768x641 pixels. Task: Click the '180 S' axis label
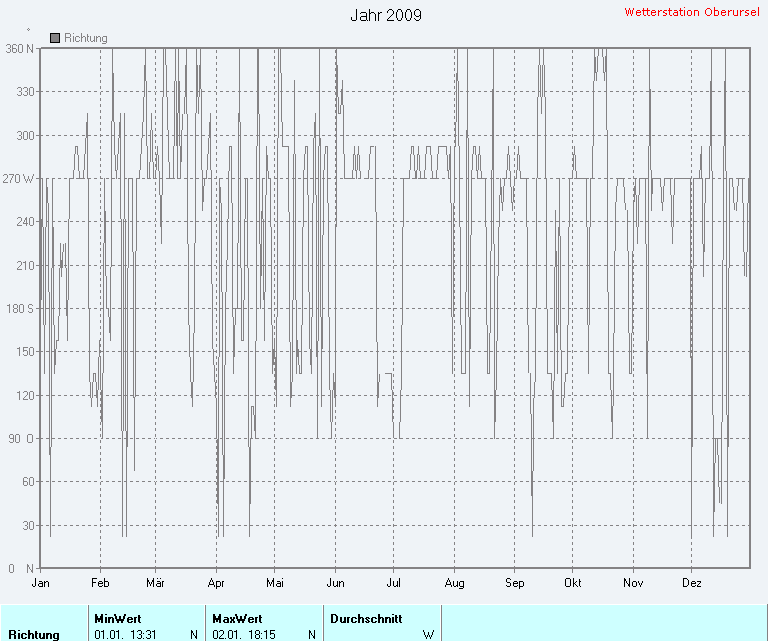20,309
